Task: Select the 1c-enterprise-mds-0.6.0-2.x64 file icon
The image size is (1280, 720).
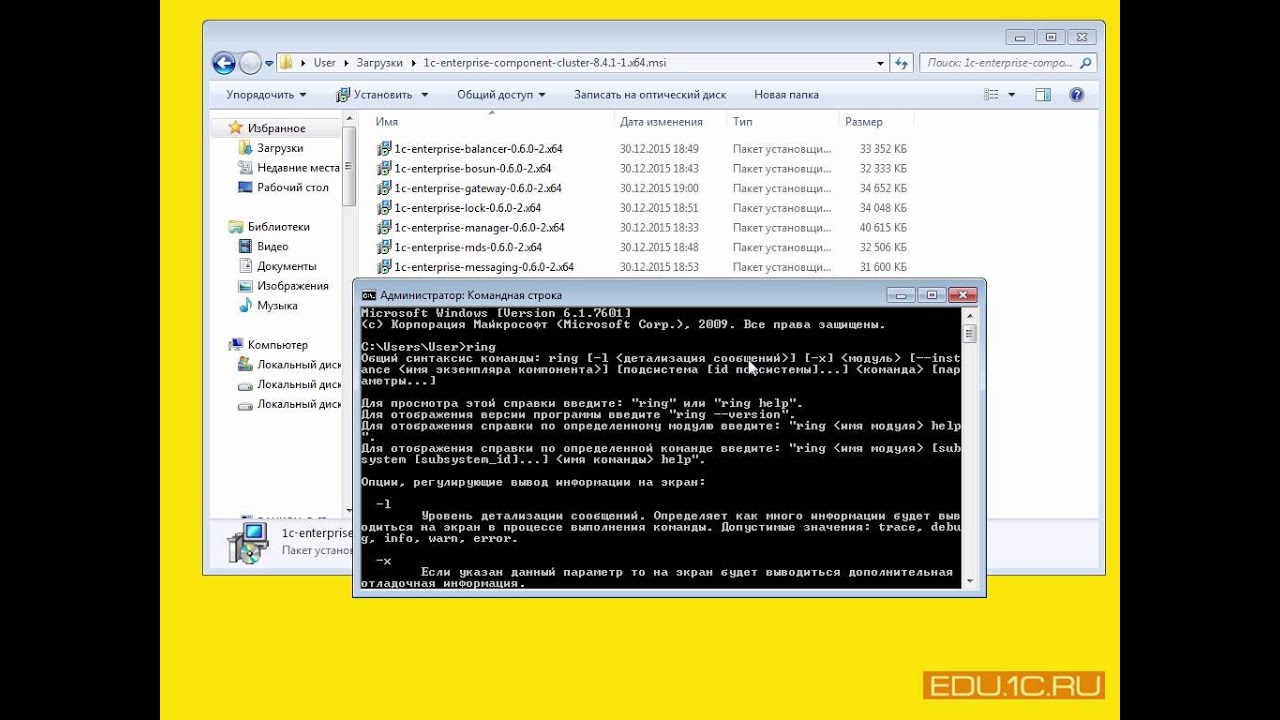Action: click(384, 247)
